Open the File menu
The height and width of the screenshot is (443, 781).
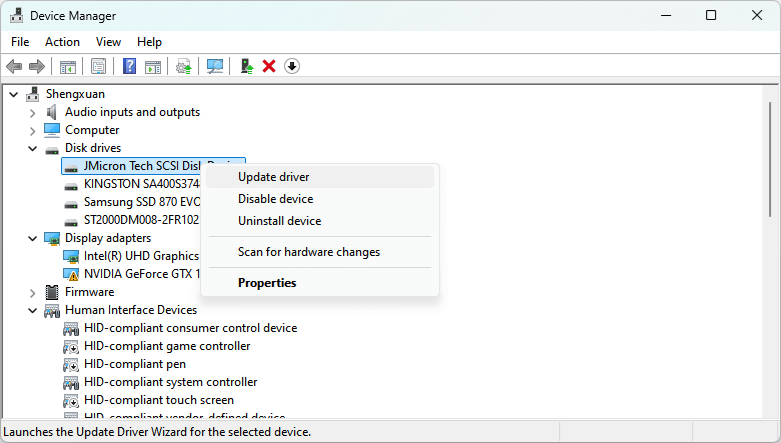click(20, 42)
